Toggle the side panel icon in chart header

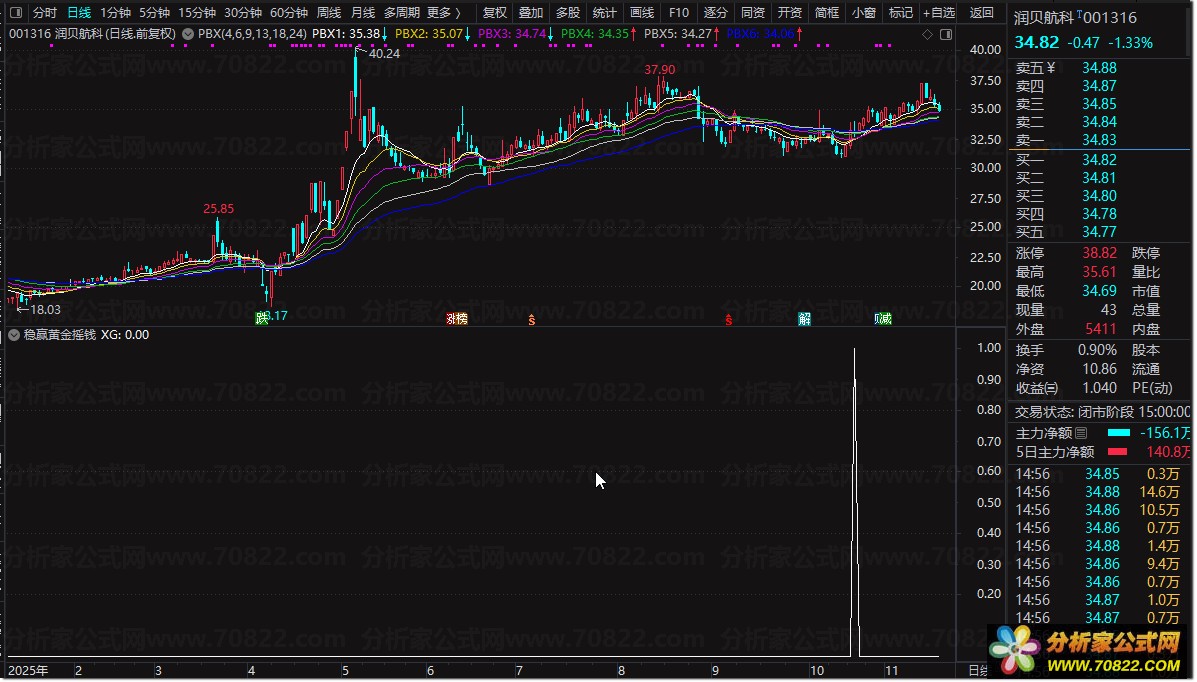click(946, 34)
